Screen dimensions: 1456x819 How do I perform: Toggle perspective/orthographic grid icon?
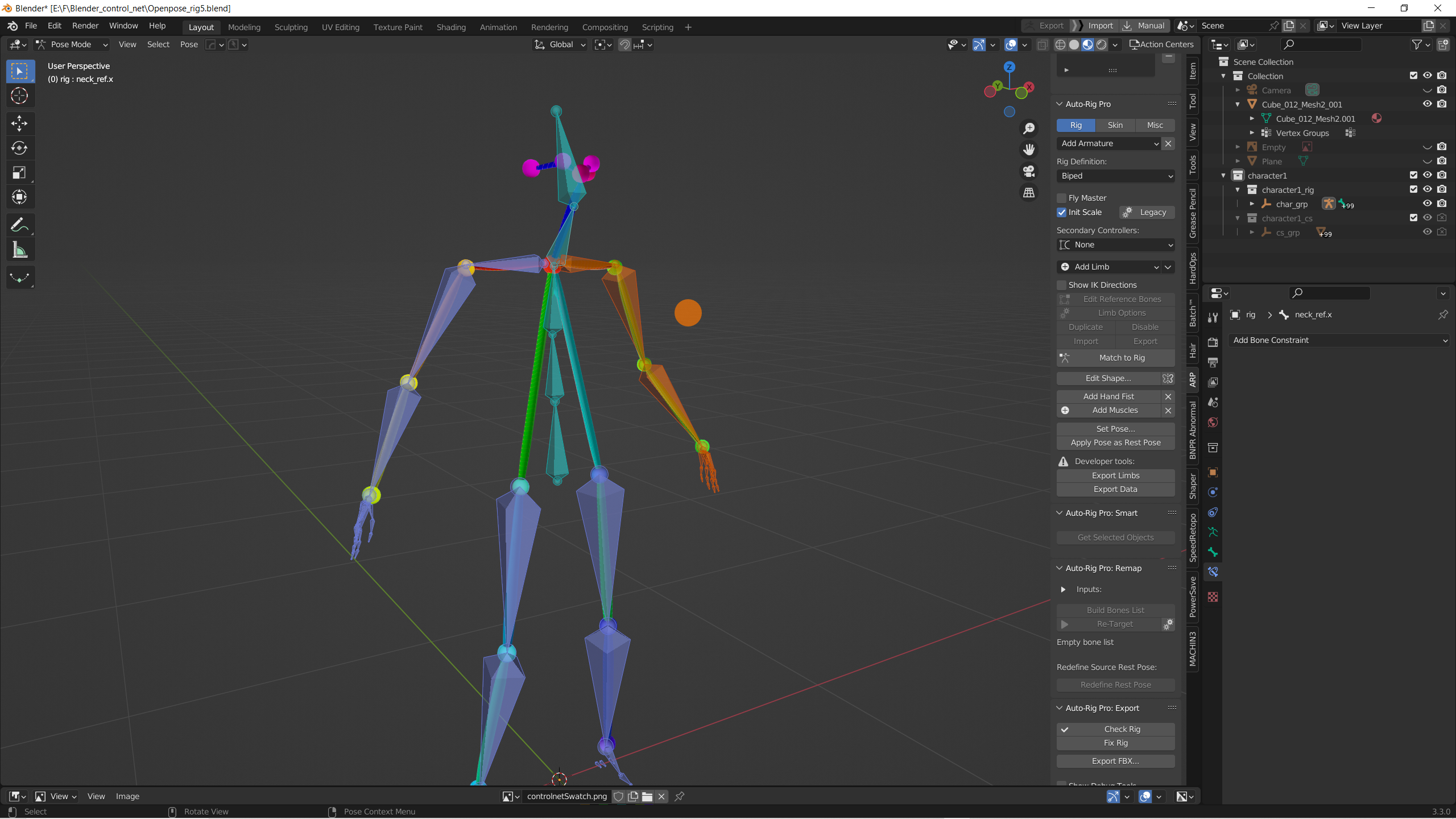[1029, 193]
